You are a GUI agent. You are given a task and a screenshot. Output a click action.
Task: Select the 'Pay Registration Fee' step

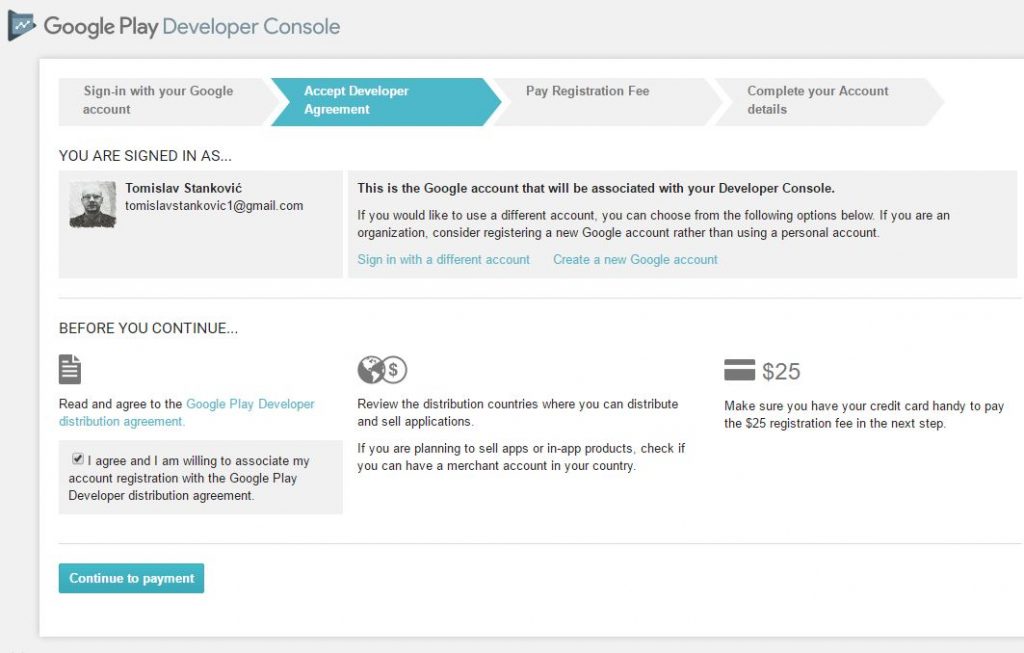[x=607, y=101]
